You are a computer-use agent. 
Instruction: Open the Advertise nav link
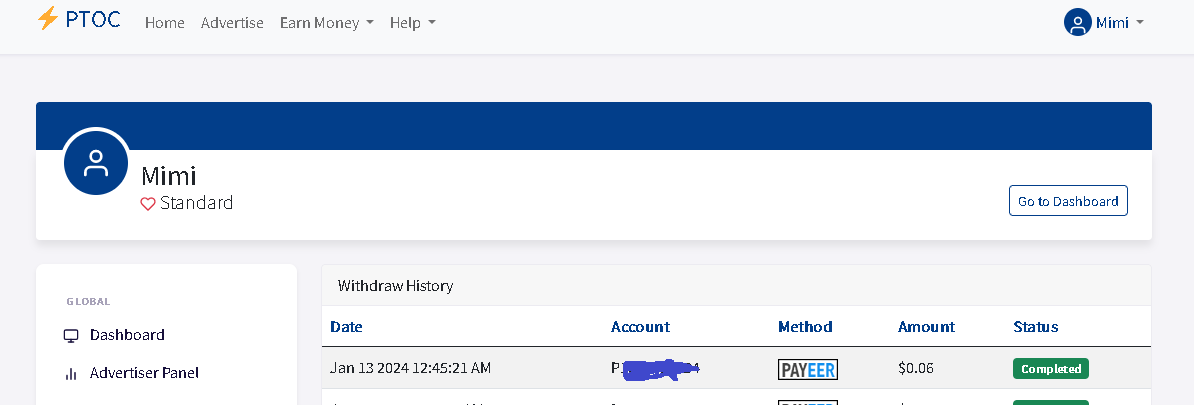(x=232, y=23)
